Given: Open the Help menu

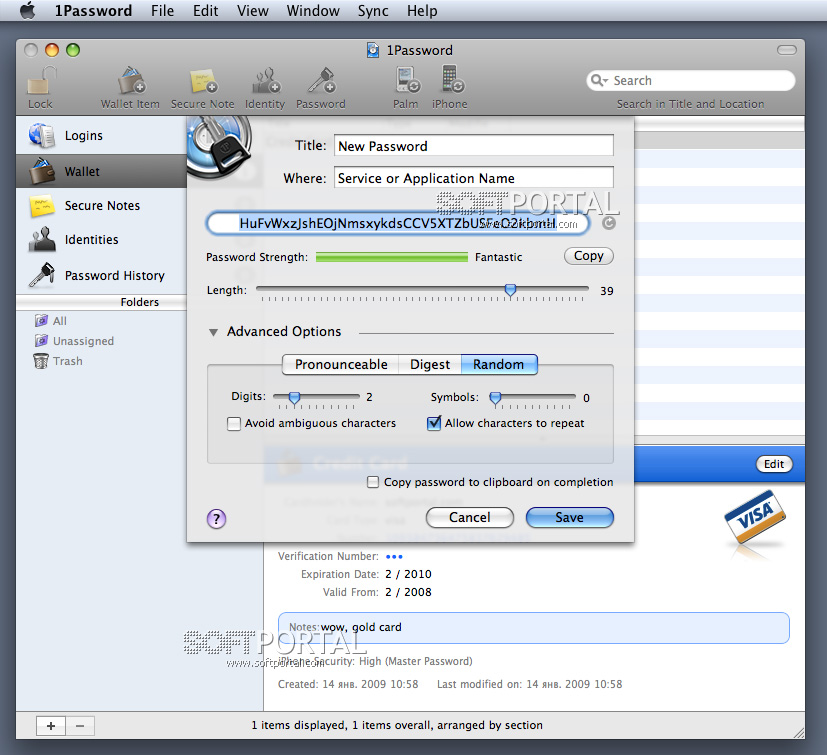Looking at the screenshot, I should coord(422,11).
